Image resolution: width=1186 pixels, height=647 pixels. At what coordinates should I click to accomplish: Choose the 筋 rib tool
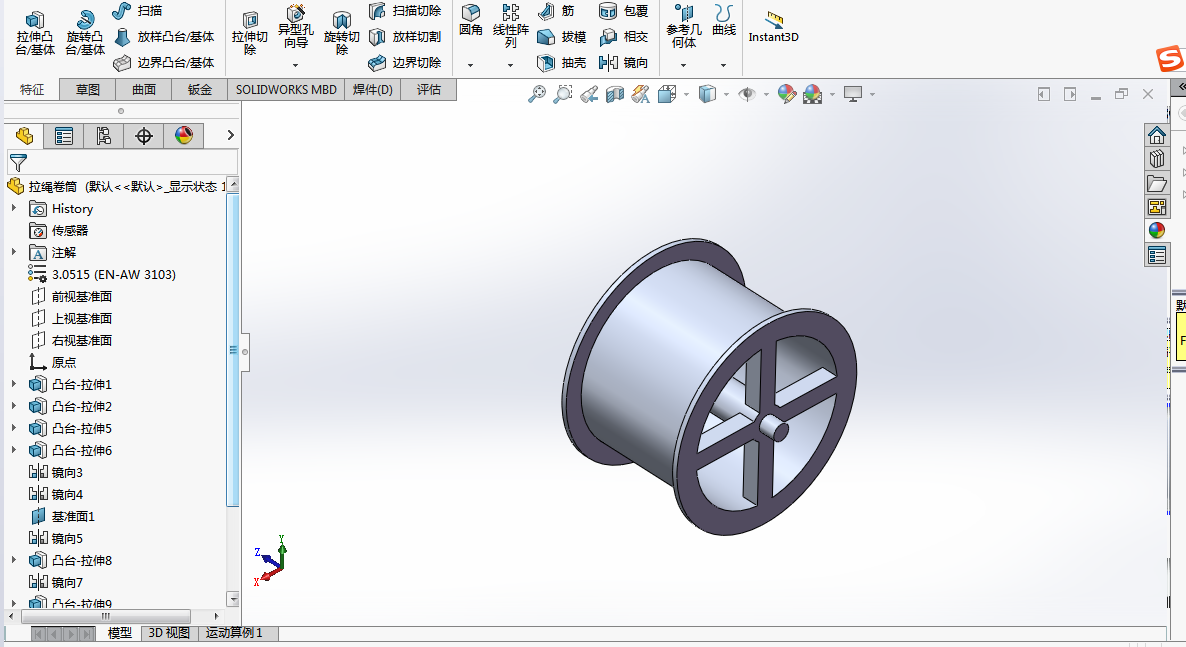coord(556,11)
